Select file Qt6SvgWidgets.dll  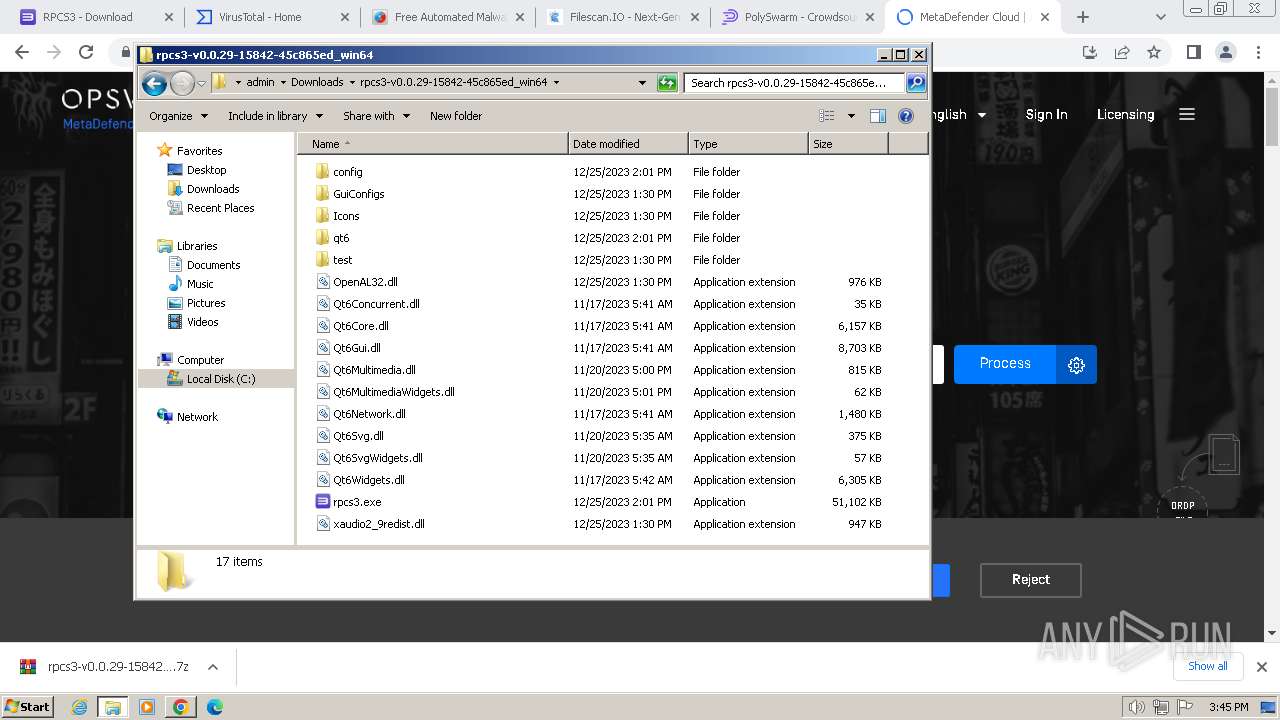point(378,458)
